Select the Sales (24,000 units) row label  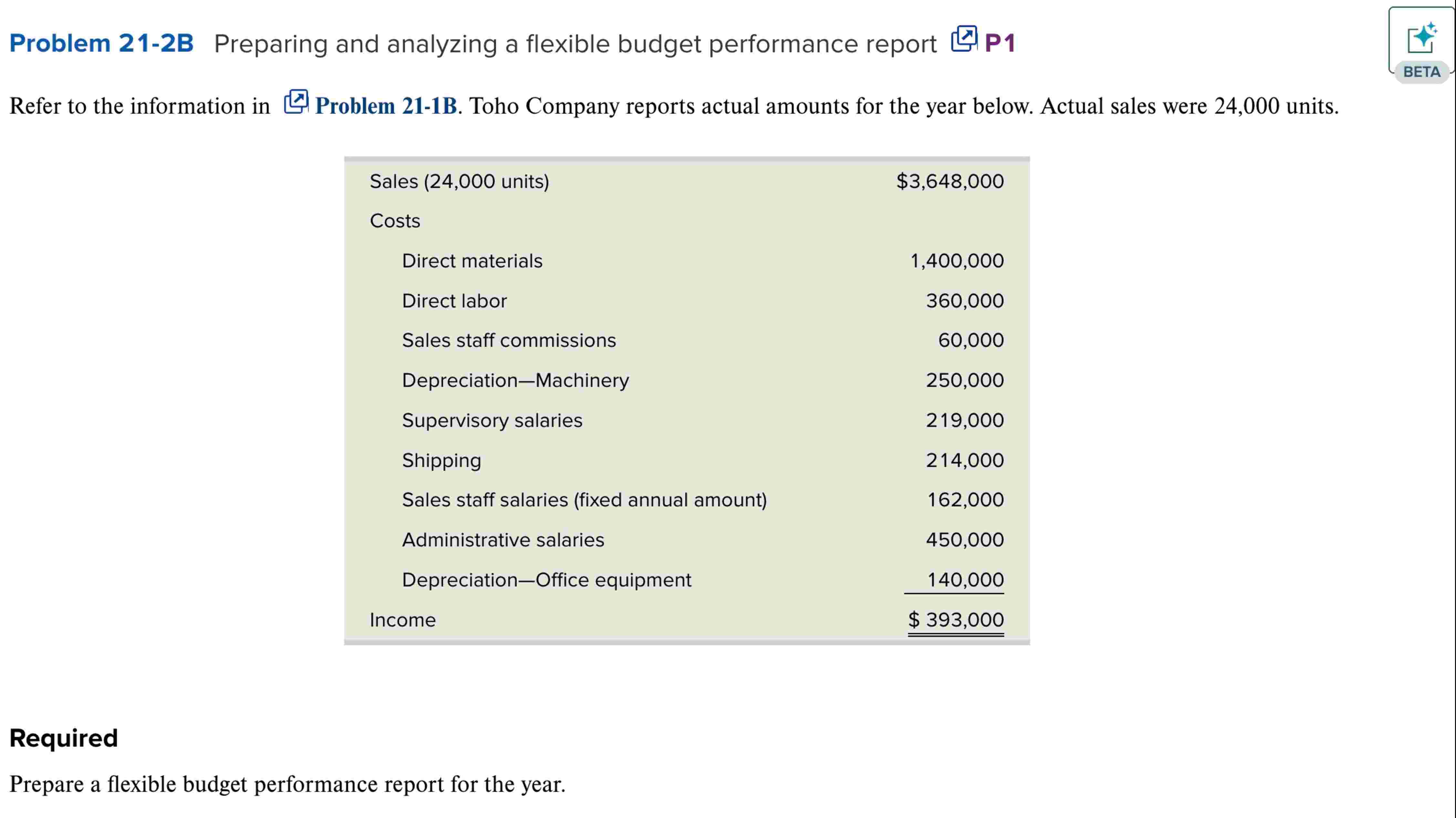point(459,181)
